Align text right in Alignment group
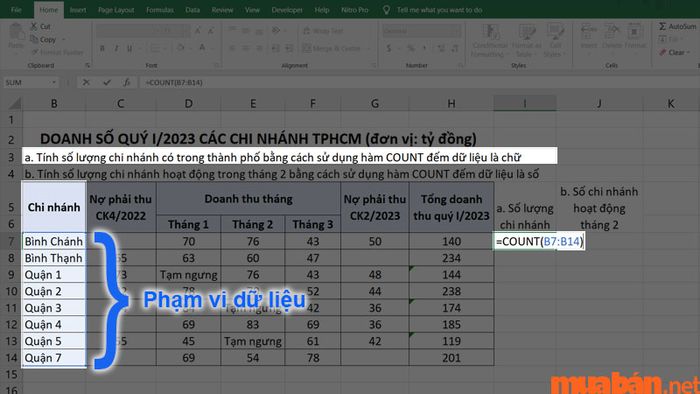The image size is (700, 394). [x=259, y=48]
